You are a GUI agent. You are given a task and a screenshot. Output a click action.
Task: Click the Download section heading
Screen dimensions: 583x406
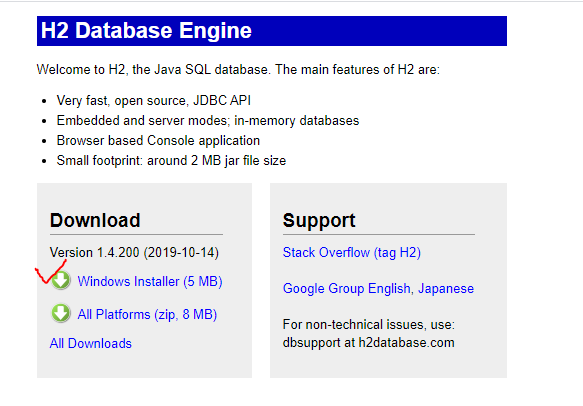coord(95,220)
